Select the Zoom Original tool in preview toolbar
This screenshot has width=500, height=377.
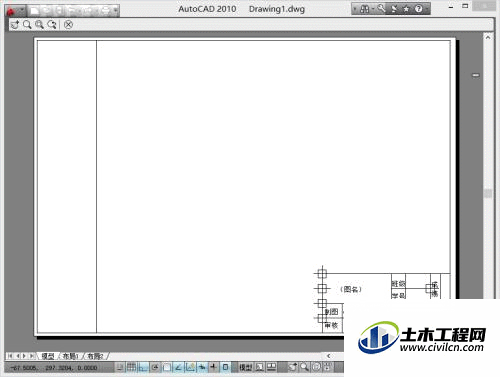[52, 25]
